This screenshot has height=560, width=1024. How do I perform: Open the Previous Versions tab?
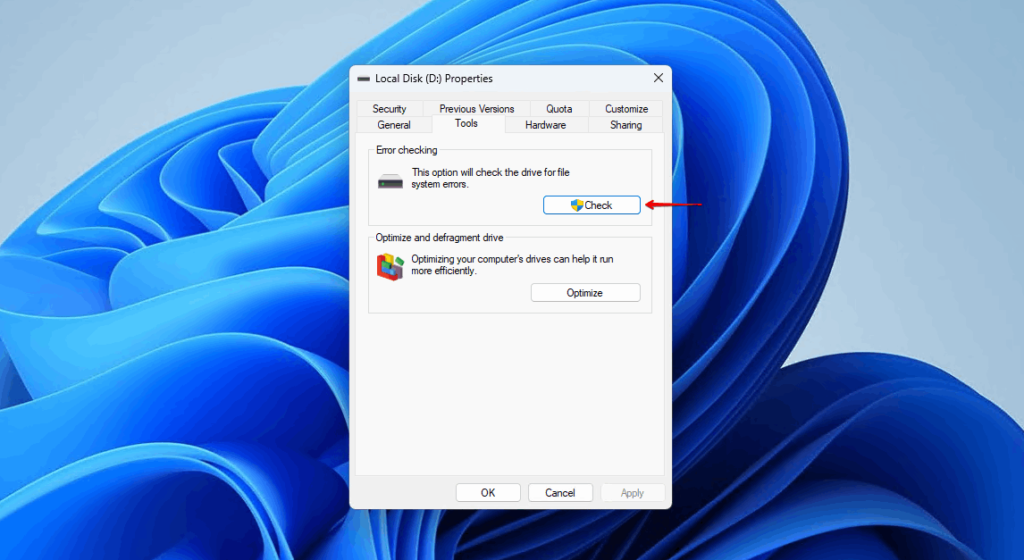(x=476, y=108)
